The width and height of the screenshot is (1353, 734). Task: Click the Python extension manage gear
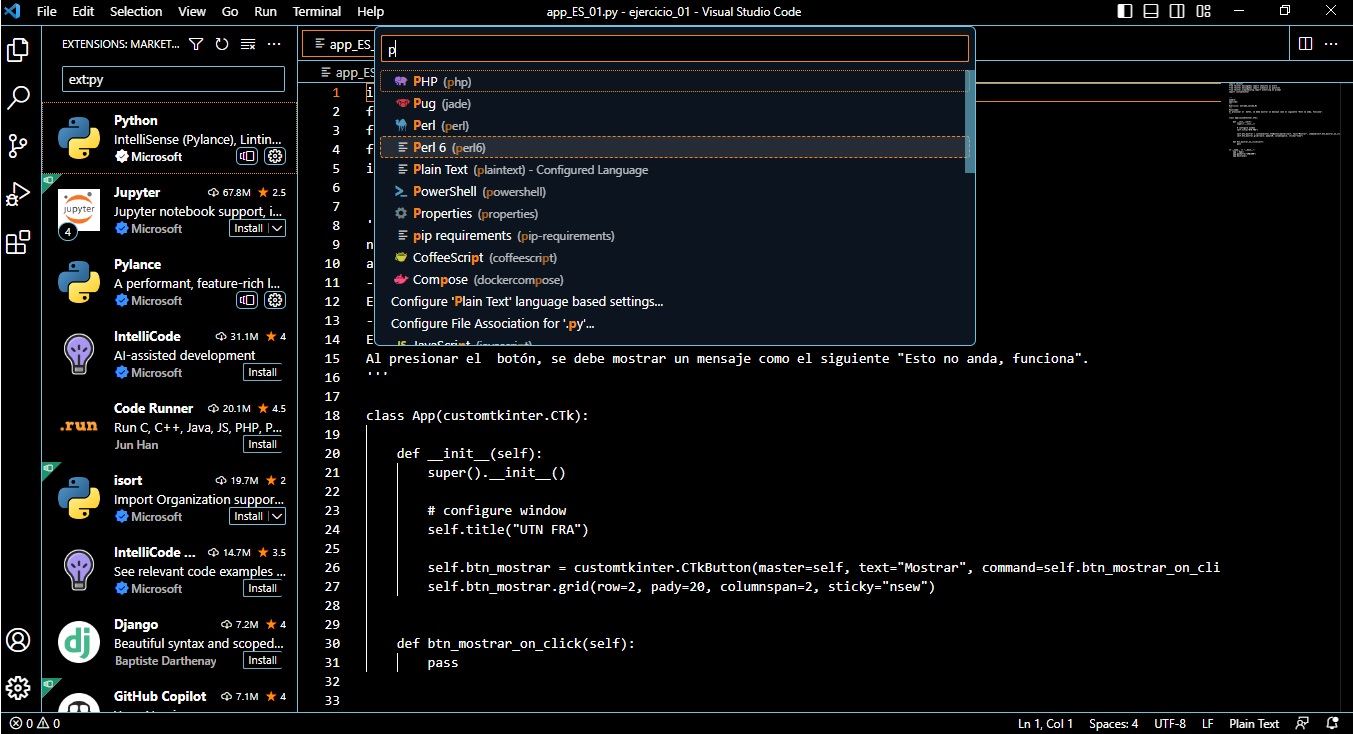tap(275, 156)
